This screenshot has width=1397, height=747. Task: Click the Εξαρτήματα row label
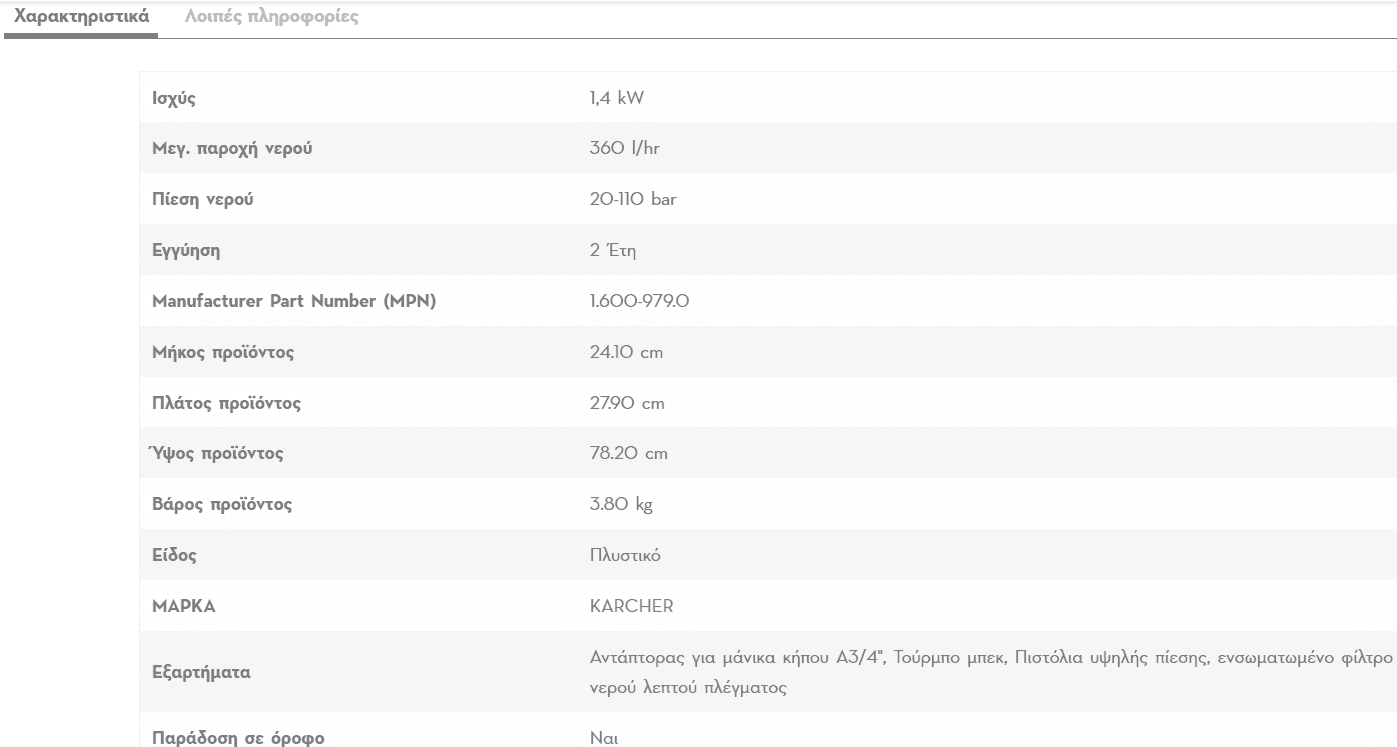[201, 673]
